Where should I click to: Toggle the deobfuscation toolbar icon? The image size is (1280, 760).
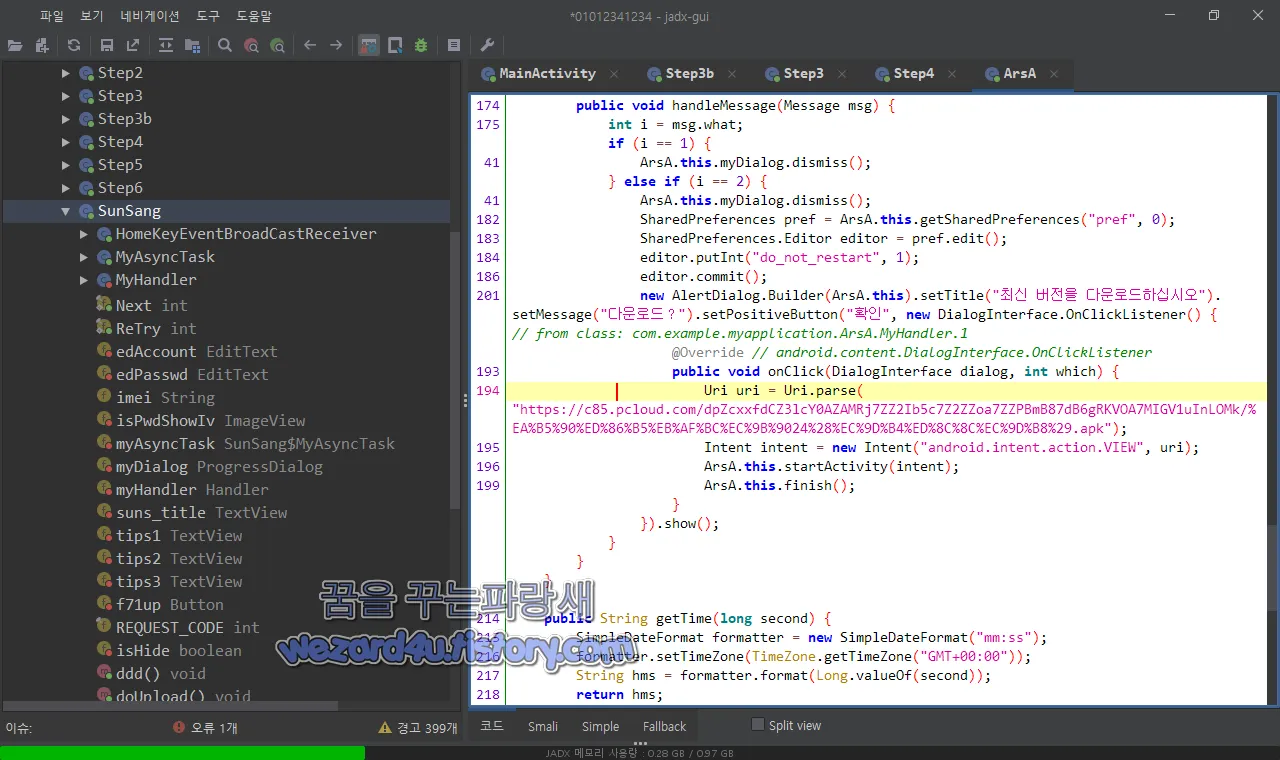(369, 45)
